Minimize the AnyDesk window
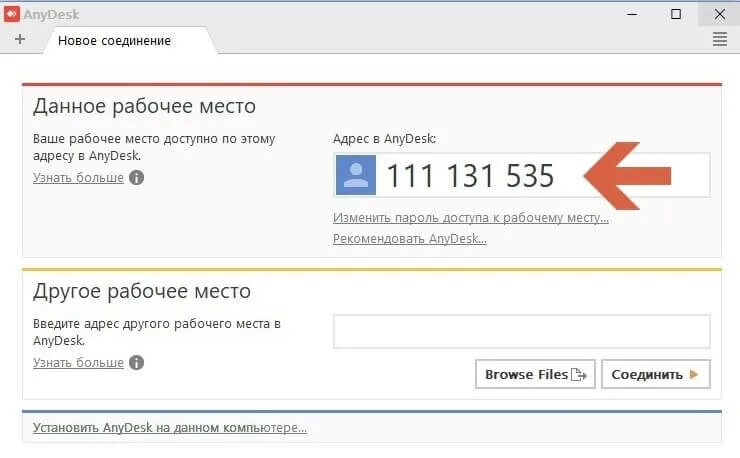This screenshot has width=740, height=458. point(632,14)
